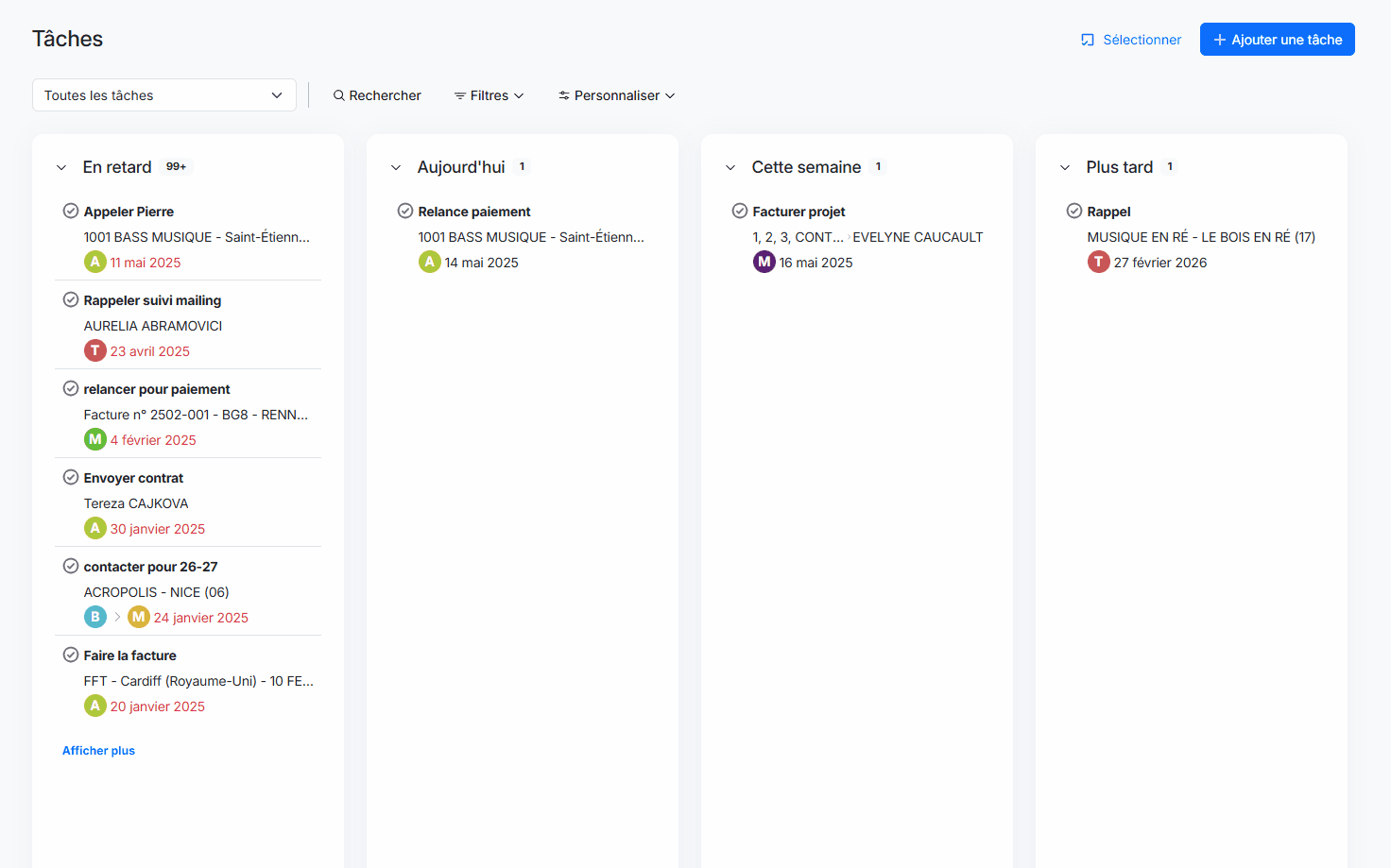Click the Sélectionner icon button
The image size is (1391, 868).
1088,40
